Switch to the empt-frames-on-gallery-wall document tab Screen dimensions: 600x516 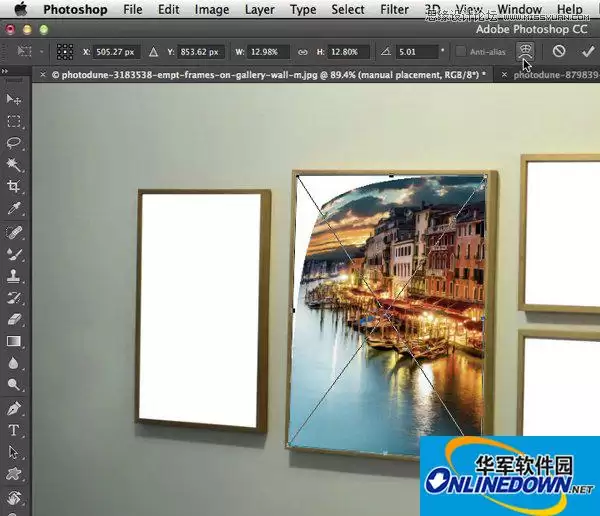coord(270,75)
